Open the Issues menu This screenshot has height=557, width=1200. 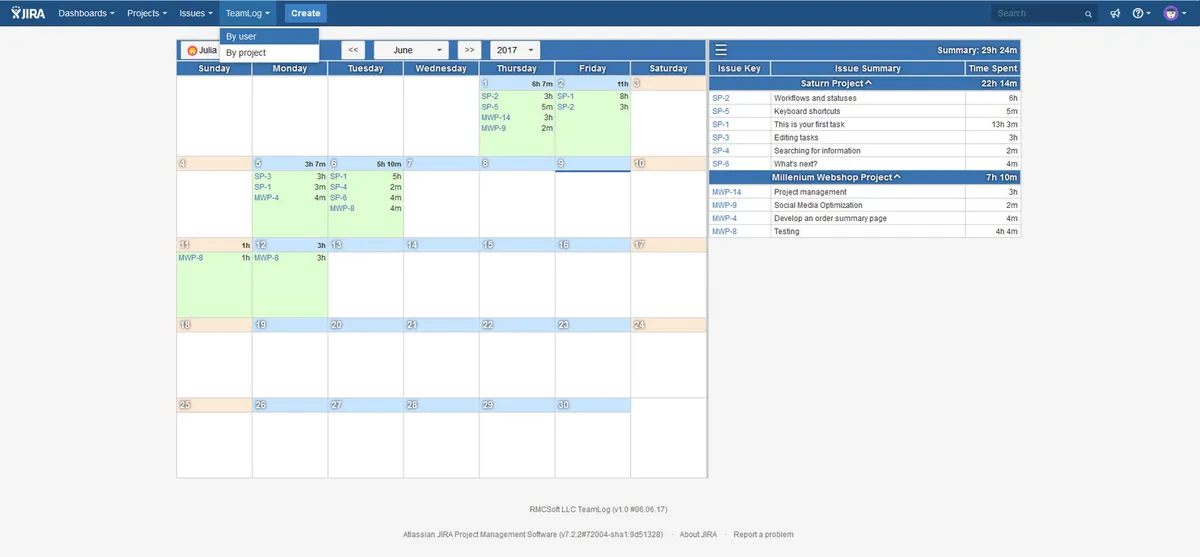pyautogui.click(x=196, y=13)
